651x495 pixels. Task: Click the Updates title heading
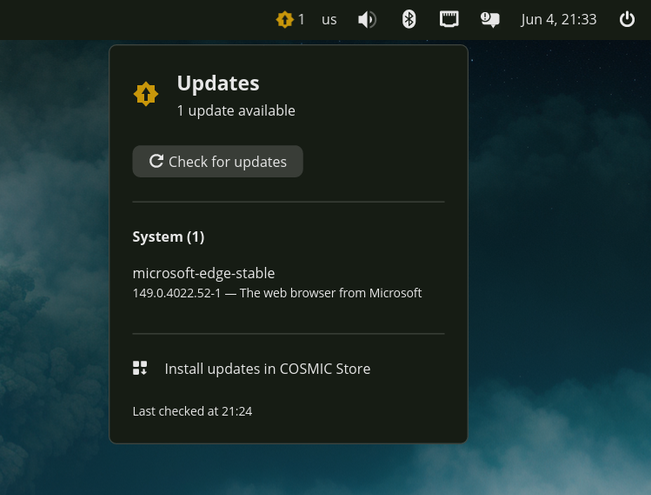coord(218,83)
